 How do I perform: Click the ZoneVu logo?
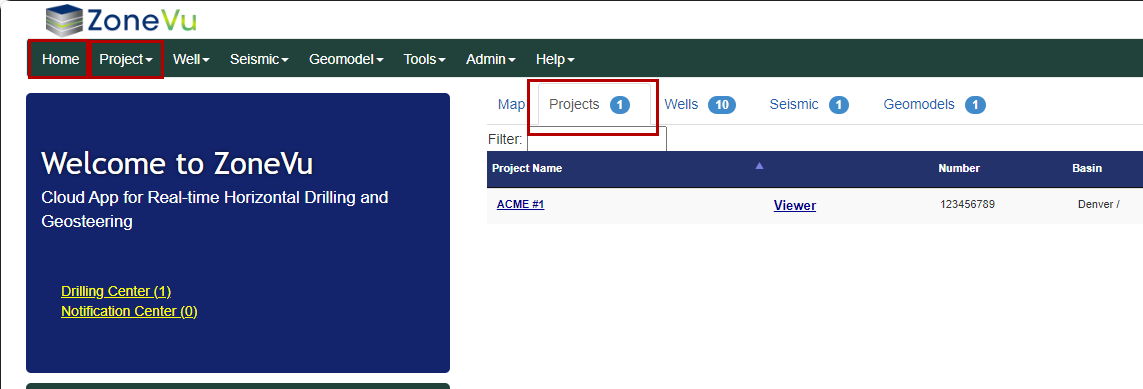120,20
